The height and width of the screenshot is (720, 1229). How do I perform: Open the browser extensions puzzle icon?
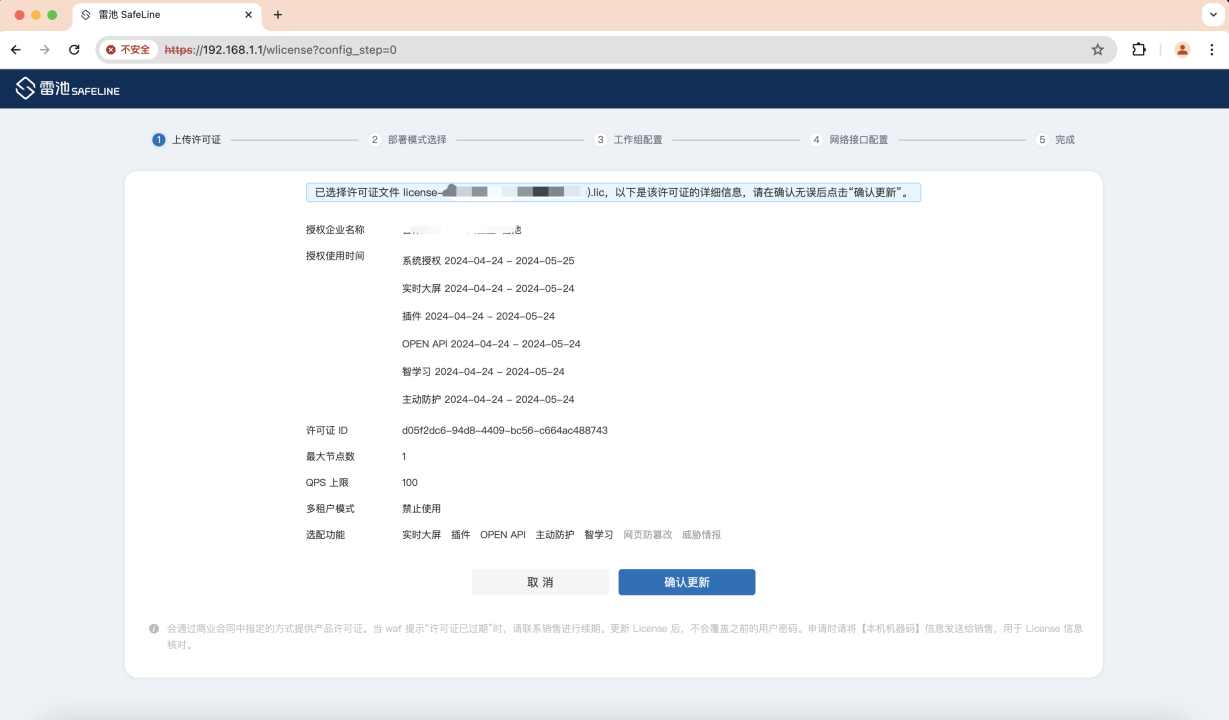click(1139, 50)
